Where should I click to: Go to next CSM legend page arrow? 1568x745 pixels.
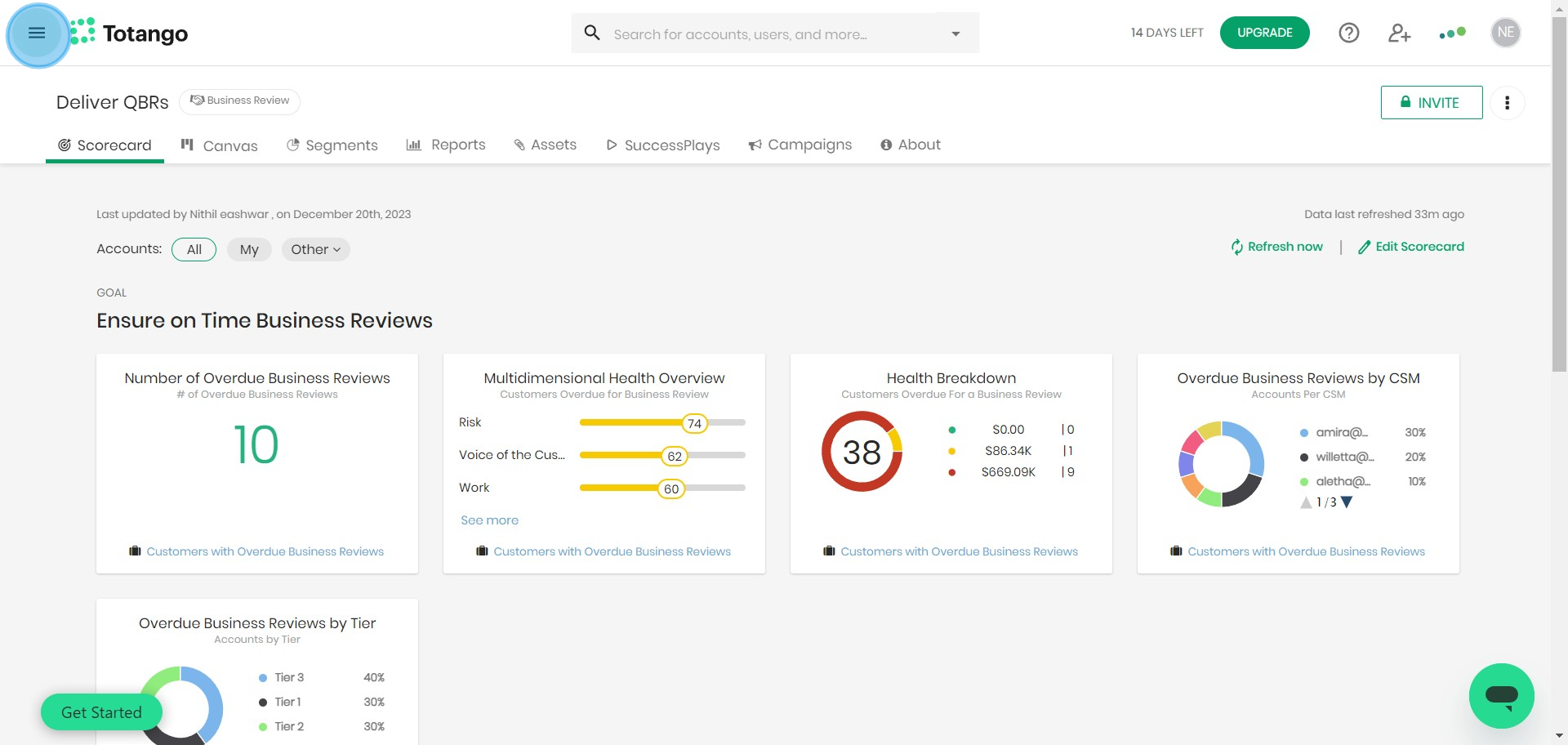[1347, 502]
